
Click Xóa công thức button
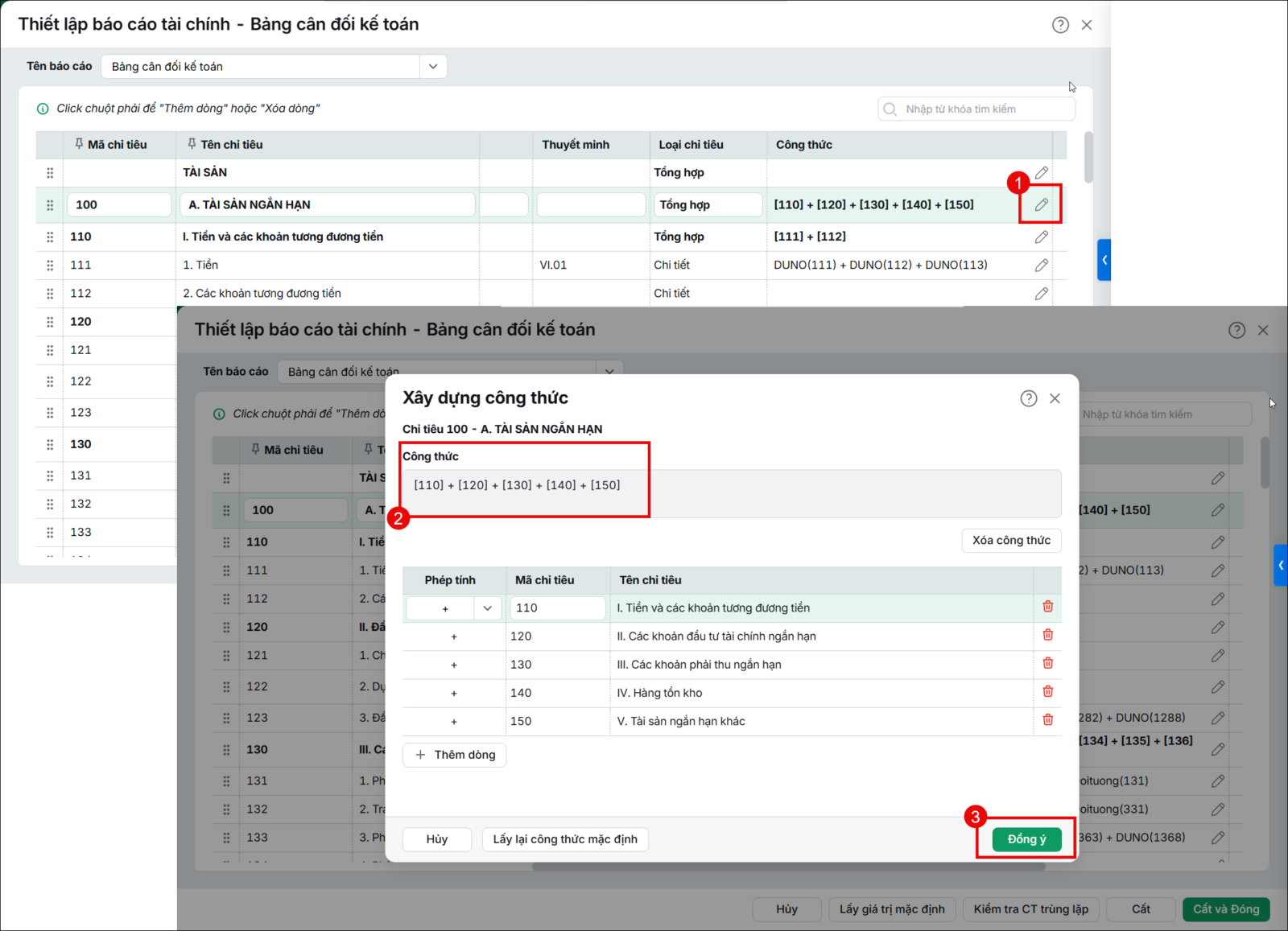[x=1011, y=540]
